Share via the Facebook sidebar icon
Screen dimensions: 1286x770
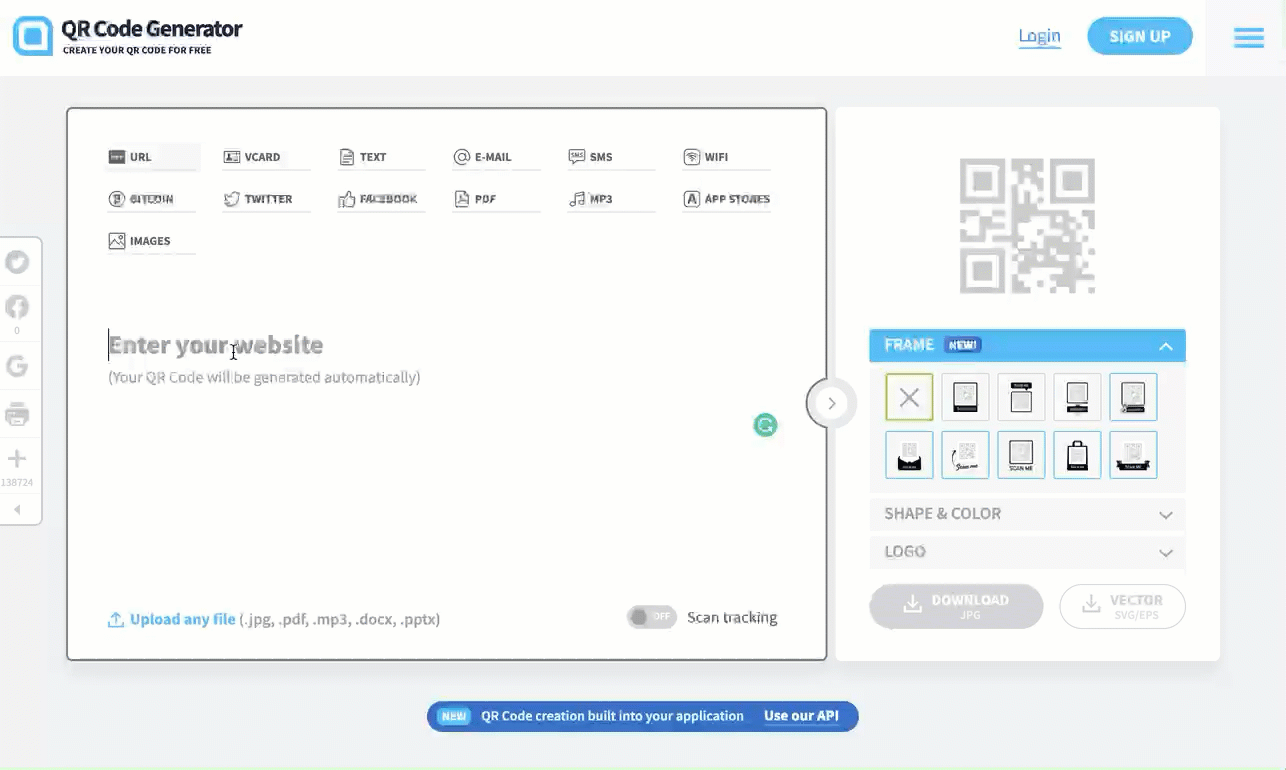tap(17, 307)
